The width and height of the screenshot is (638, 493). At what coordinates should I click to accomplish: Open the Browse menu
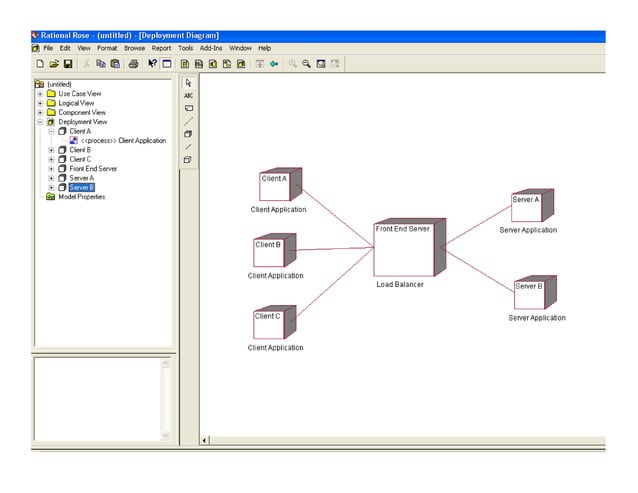[134, 48]
